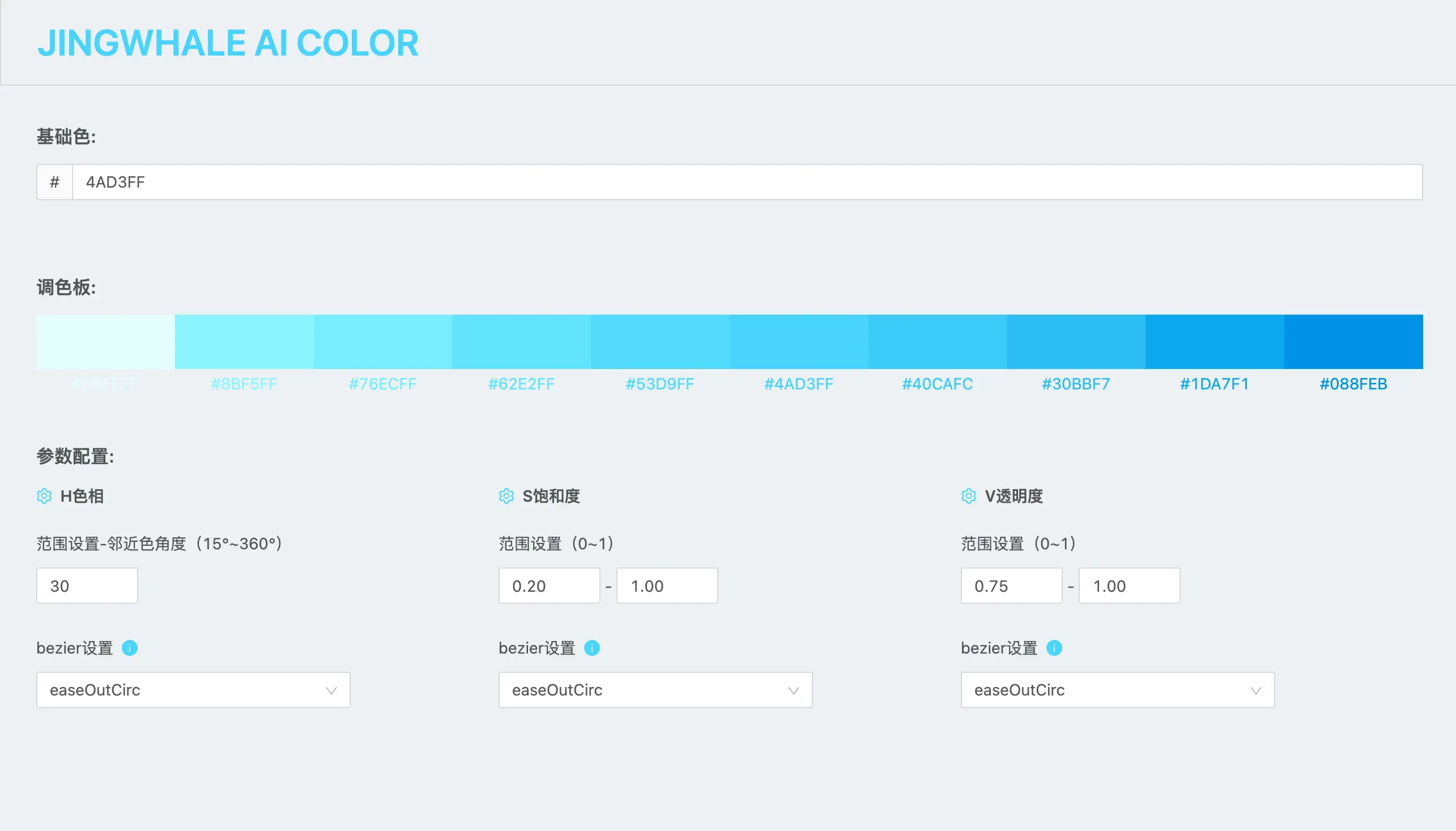Screen dimensions: 1456x831
Task: Focus the hue angle field showing 30
Action: 87,586
